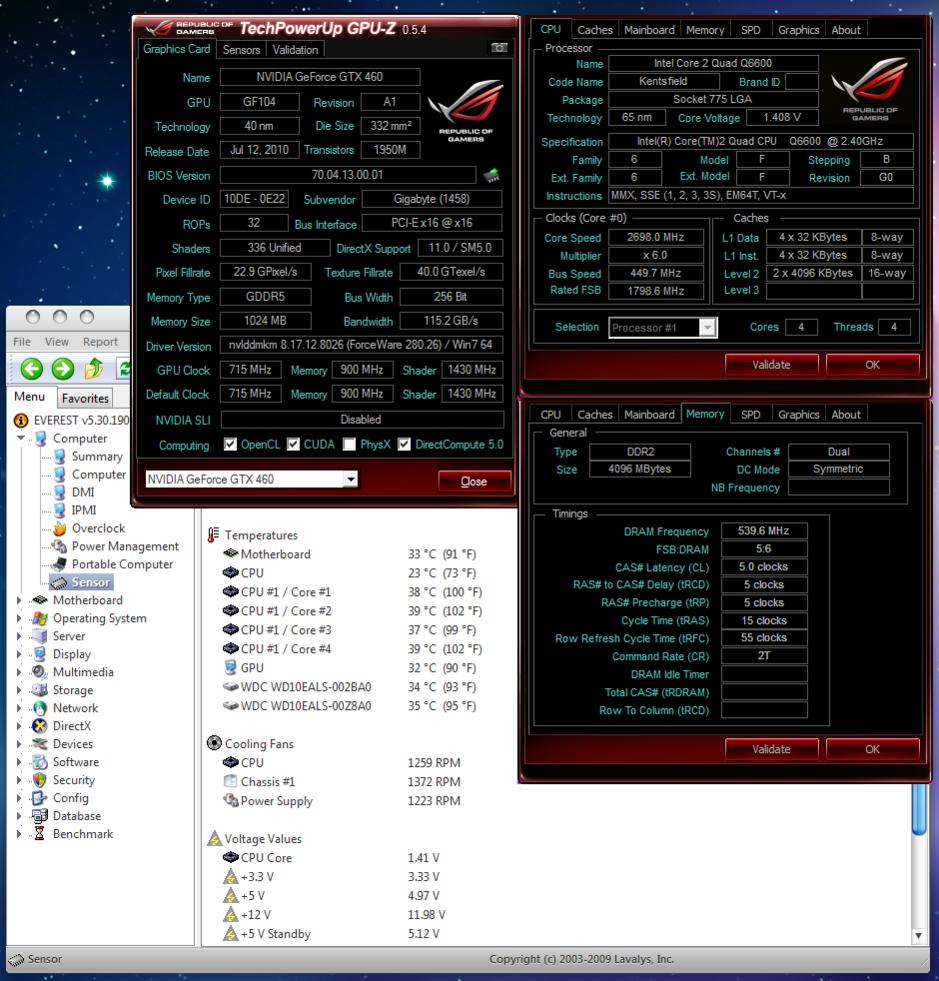Image resolution: width=939 pixels, height=981 pixels.
Task: Open the View menu in EVEREST
Action: point(56,342)
